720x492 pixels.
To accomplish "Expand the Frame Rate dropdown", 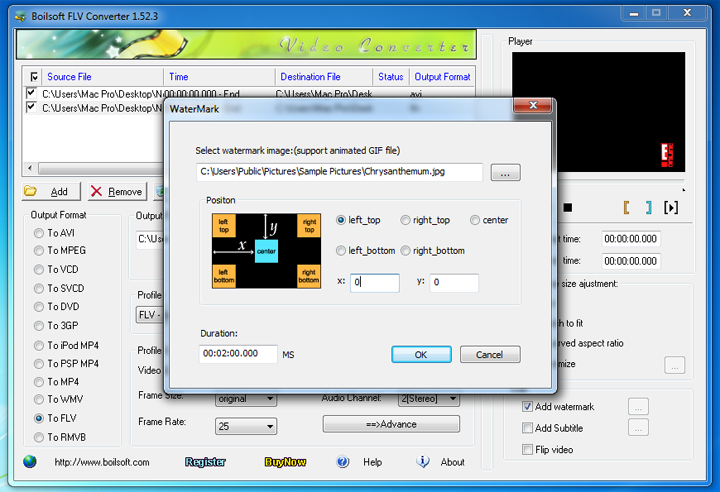I will point(246,426).
